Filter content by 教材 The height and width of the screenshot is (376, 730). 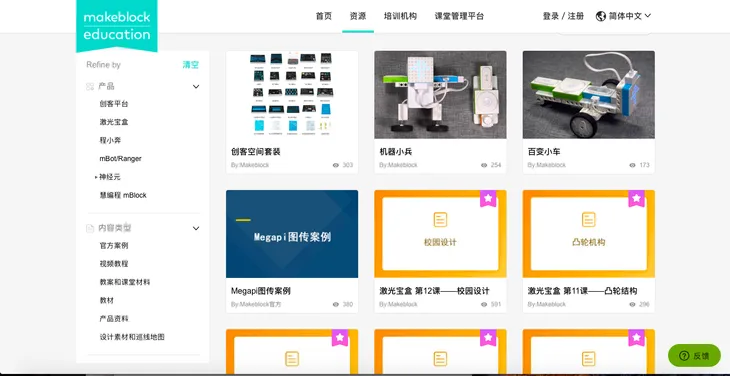(x=107, y=300)
